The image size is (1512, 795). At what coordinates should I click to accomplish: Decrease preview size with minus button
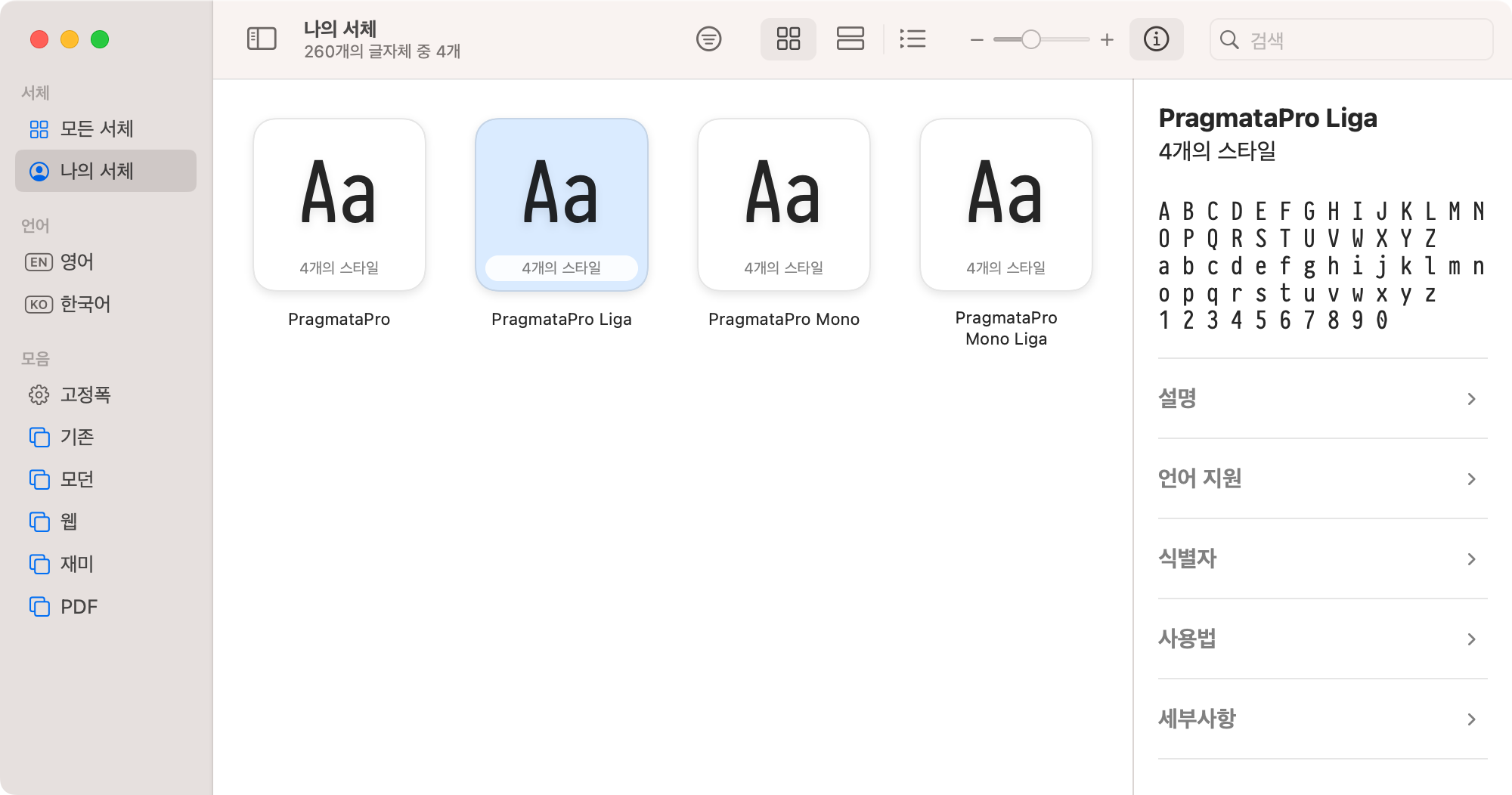coord(977,39)
